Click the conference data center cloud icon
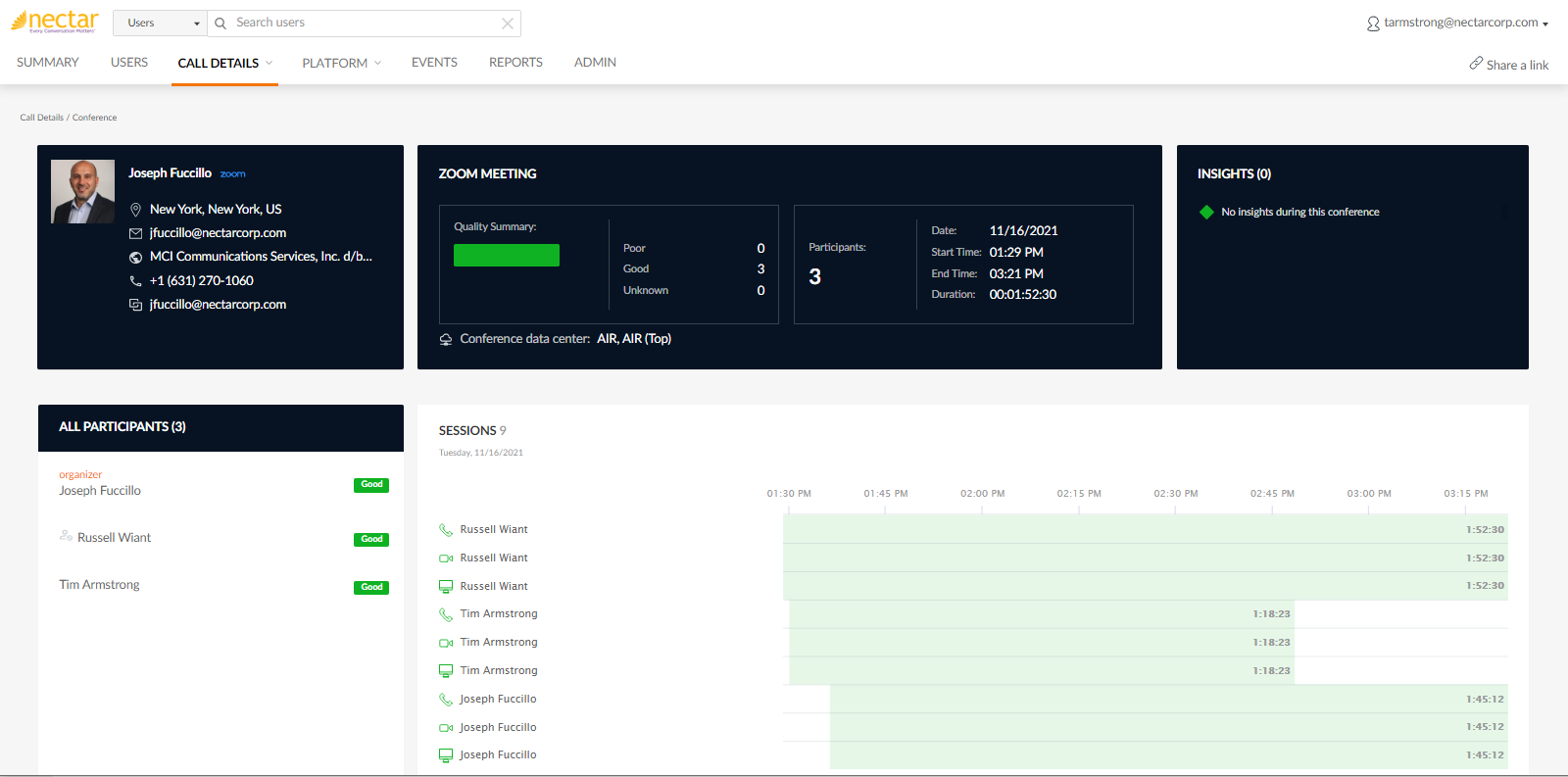The width and height of the screenshot is (1568, 777). point(446,339)
